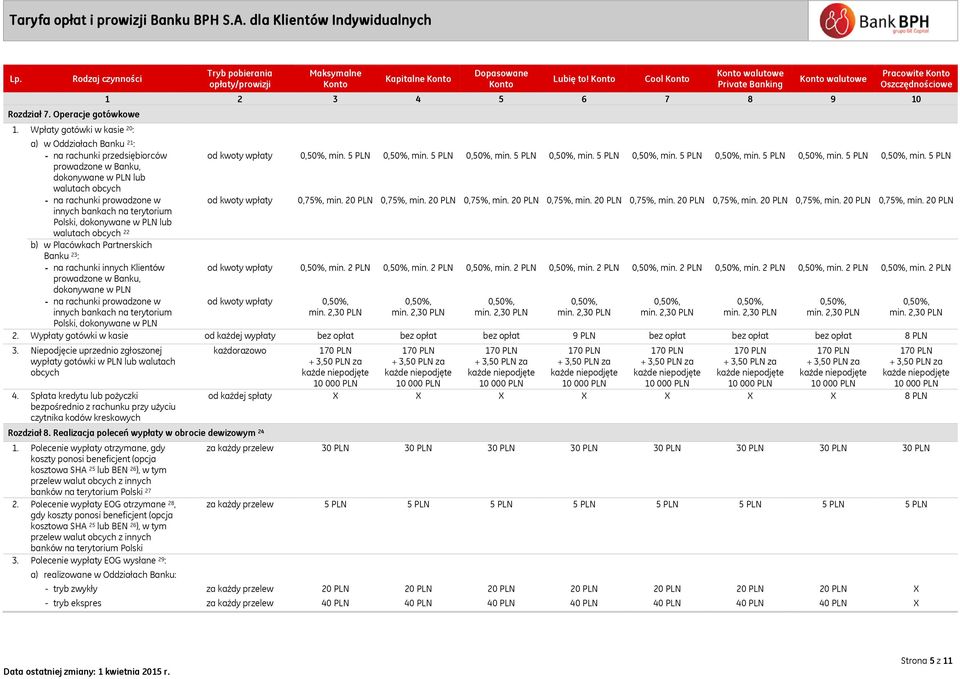The image size is (960, 679).
Task: Click Dopasowane Konto '170 PLN + 3,50 PLN' cell
Action: 501,367
